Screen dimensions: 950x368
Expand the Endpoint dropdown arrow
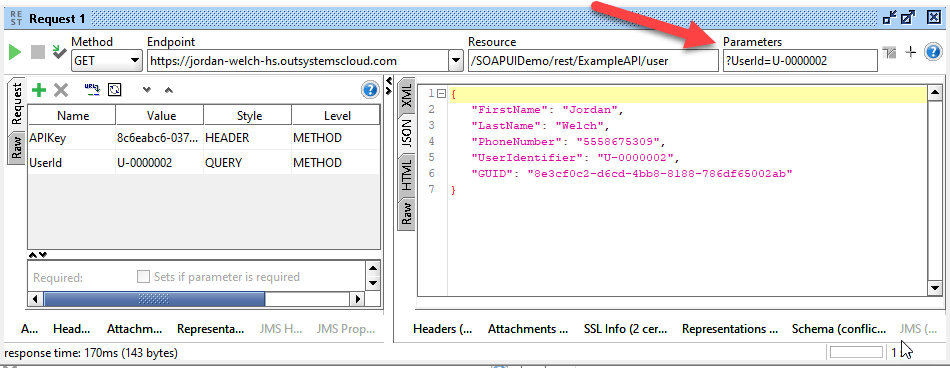(456, 61)
